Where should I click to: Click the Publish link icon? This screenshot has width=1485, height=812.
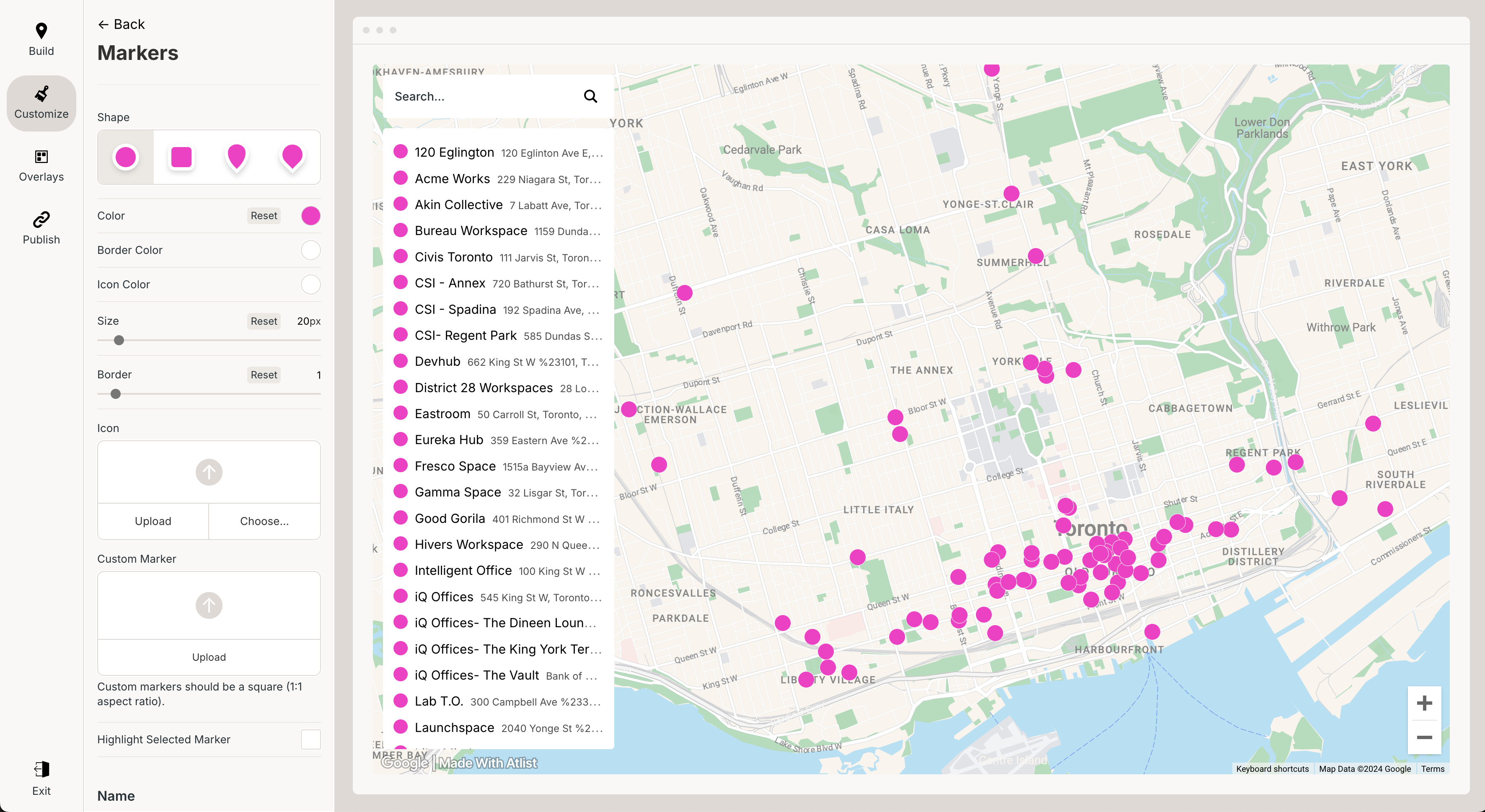pyautogui.click(x=41, y=220)
